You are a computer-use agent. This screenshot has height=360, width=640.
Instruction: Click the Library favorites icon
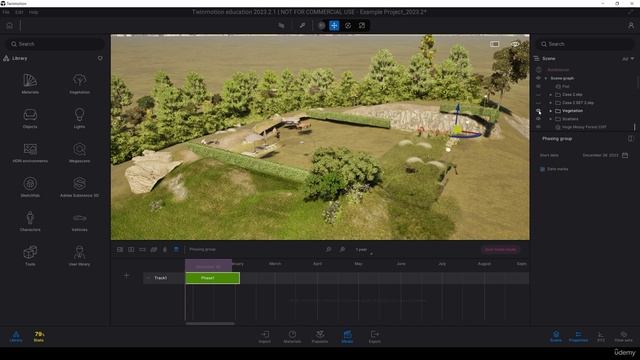(x=100, y=58)
